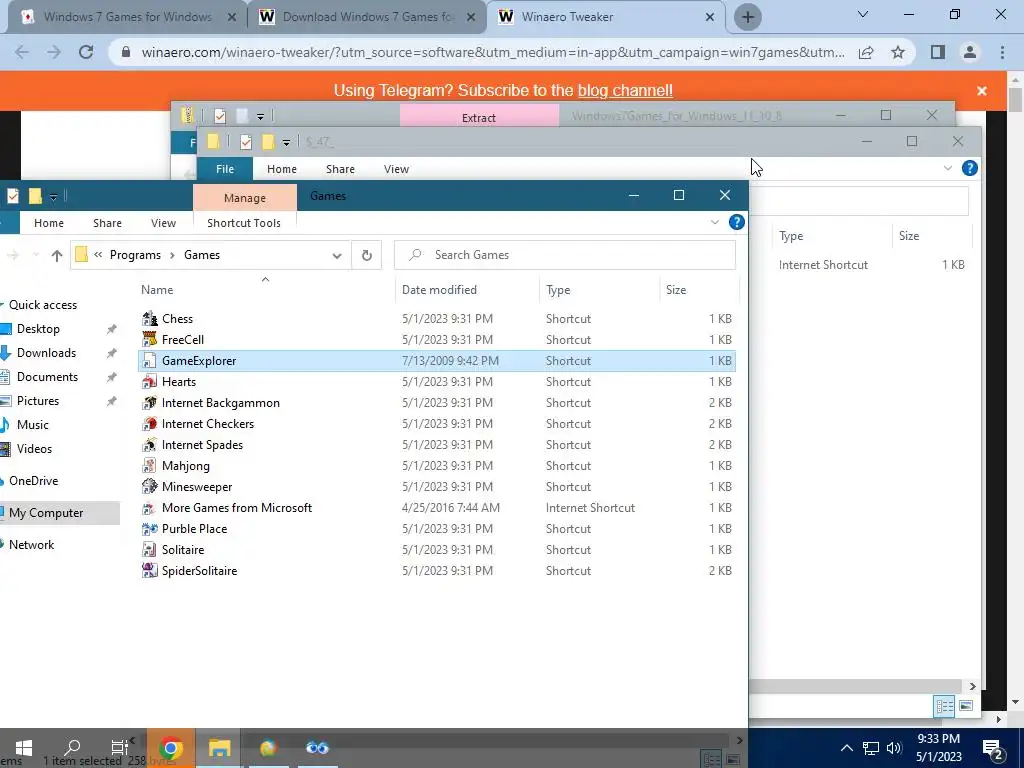
Task: Switch to Chrome from the taskbar
Action: [x=170, y=748]
